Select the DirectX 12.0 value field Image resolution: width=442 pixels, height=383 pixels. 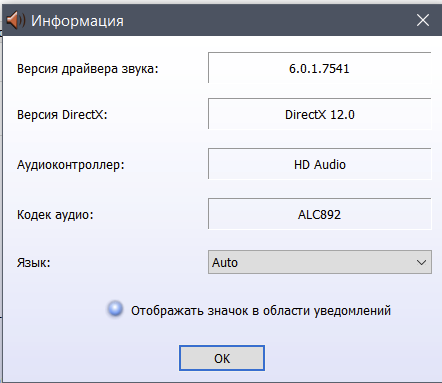[x=320, y=114]
